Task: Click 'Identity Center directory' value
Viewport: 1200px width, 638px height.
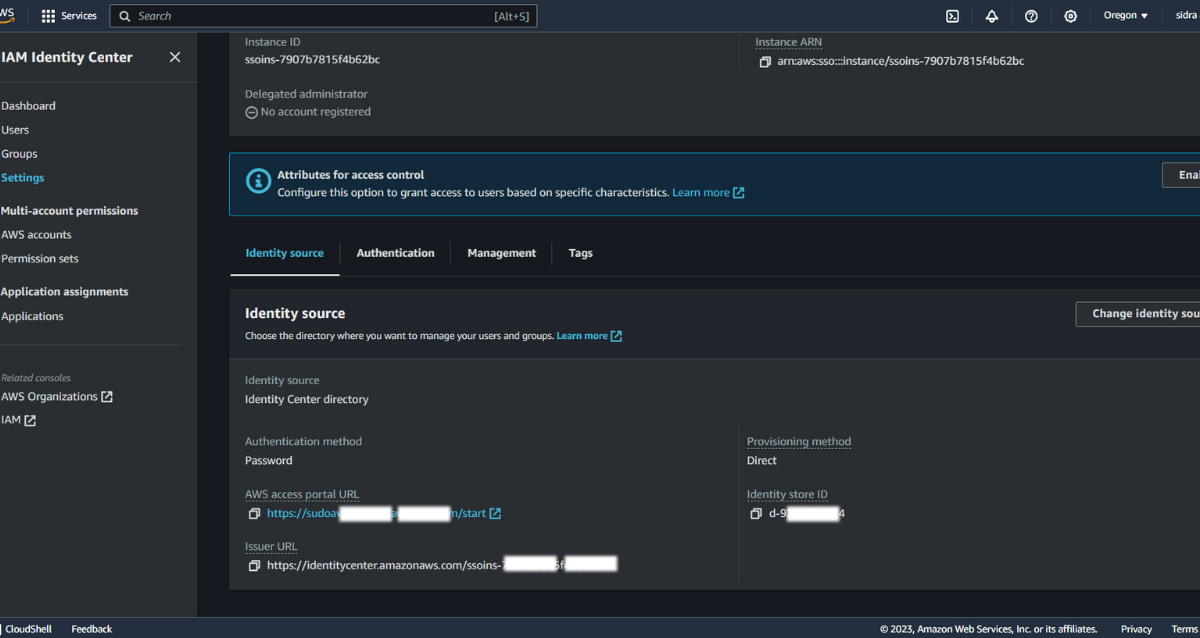Action: pos(307,400)
